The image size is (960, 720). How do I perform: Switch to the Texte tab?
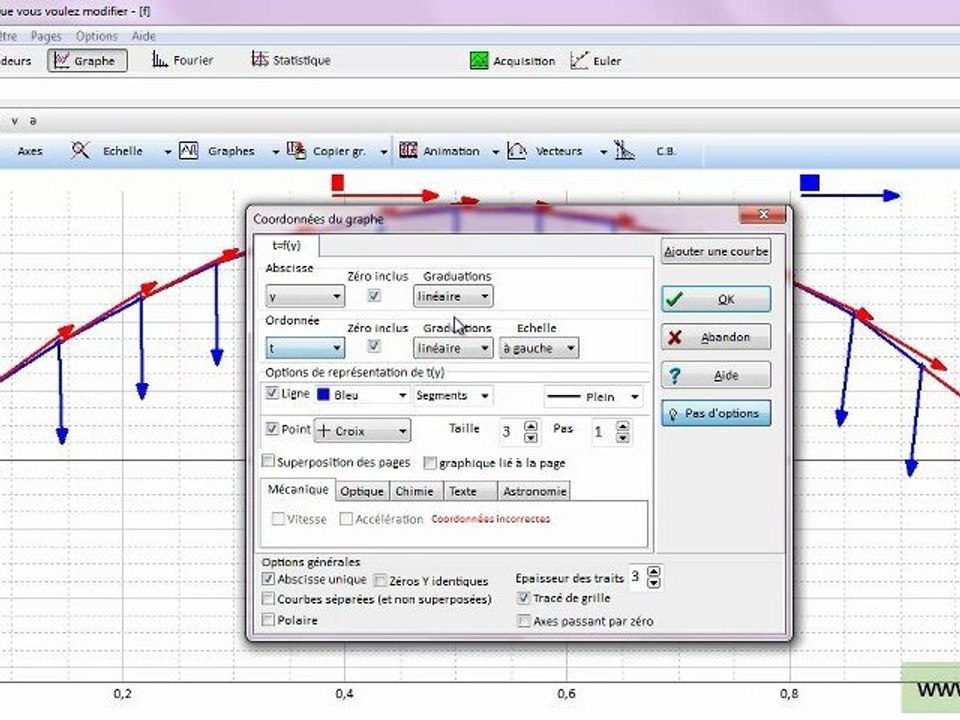click(470, 491)
